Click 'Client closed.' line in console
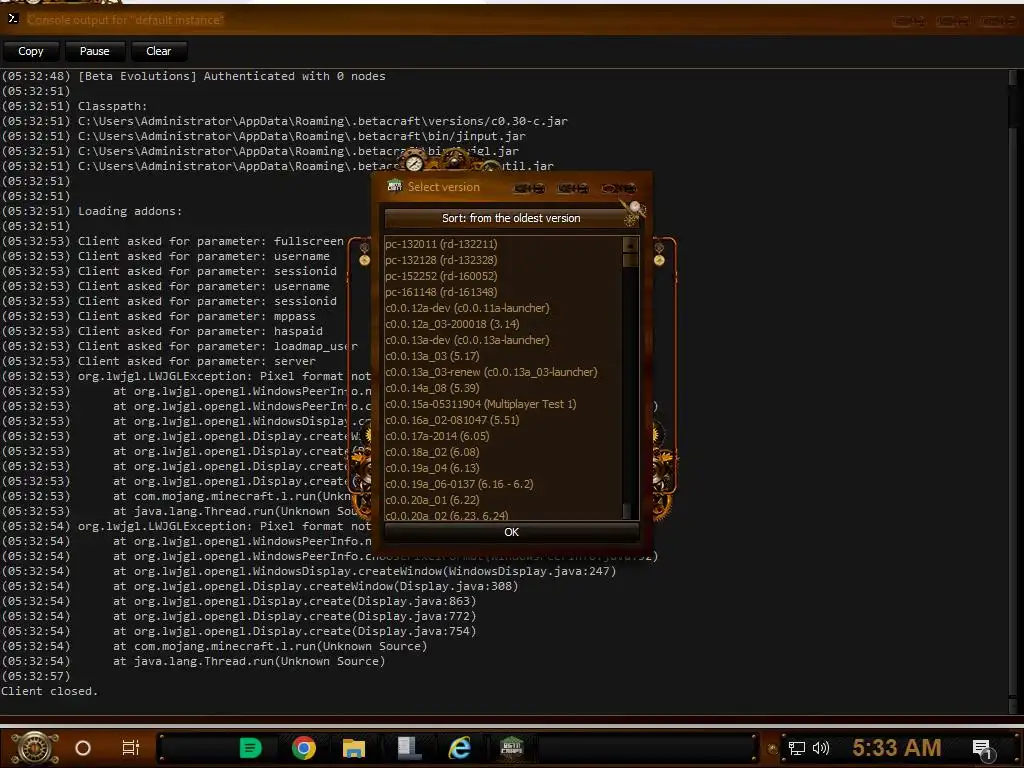The image size is (1024, 768). coord(50,691)
